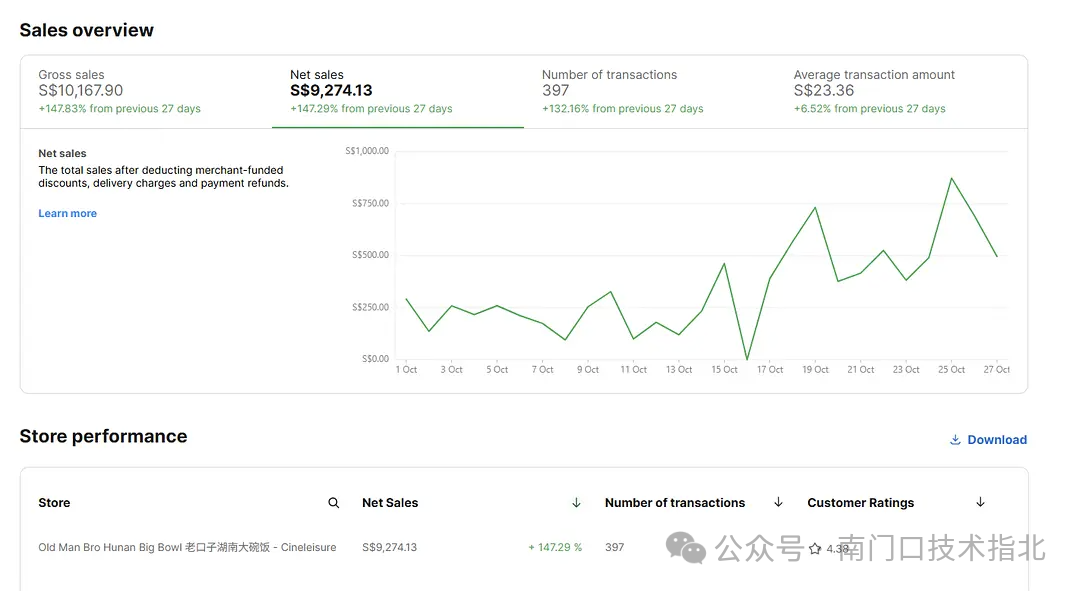
Task: Click the 397 transactions cell in the store row
Action: (x=615, y=547)
